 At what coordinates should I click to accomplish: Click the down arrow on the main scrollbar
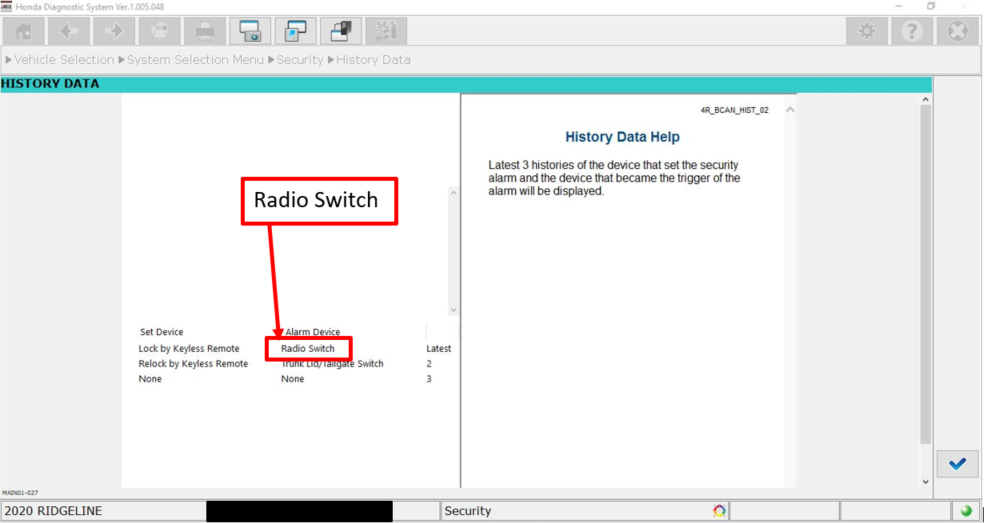pos(925,482)
